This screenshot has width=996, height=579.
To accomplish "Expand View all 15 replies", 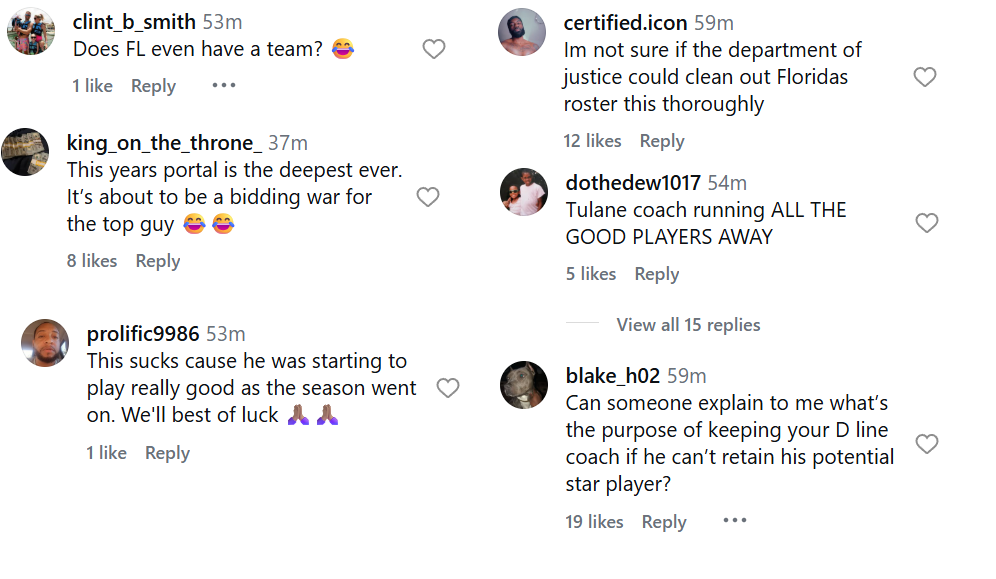I will [x=688, y=325].
